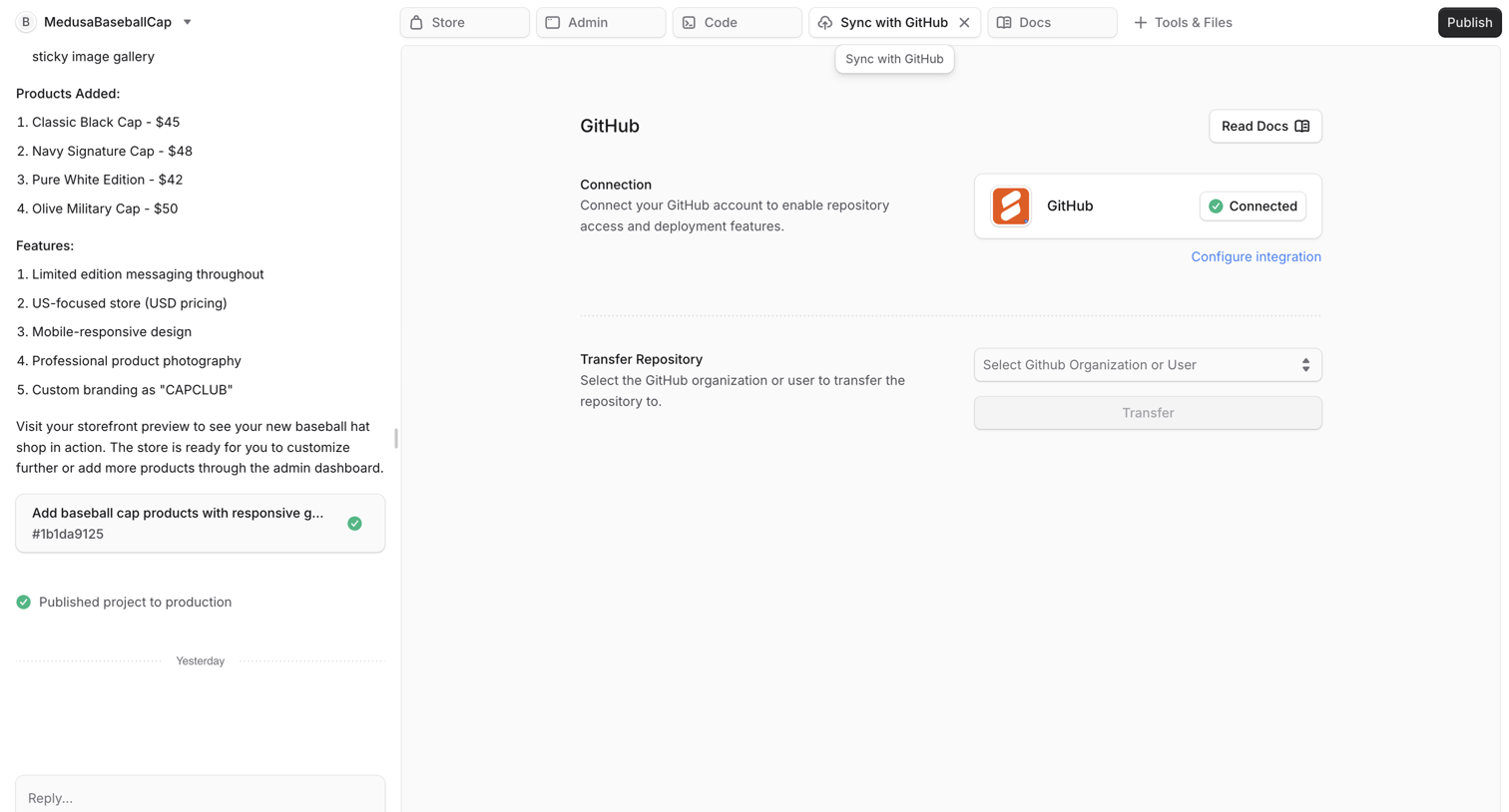Switch to the Admin tab
The image size is (1509, 812).
601,22
